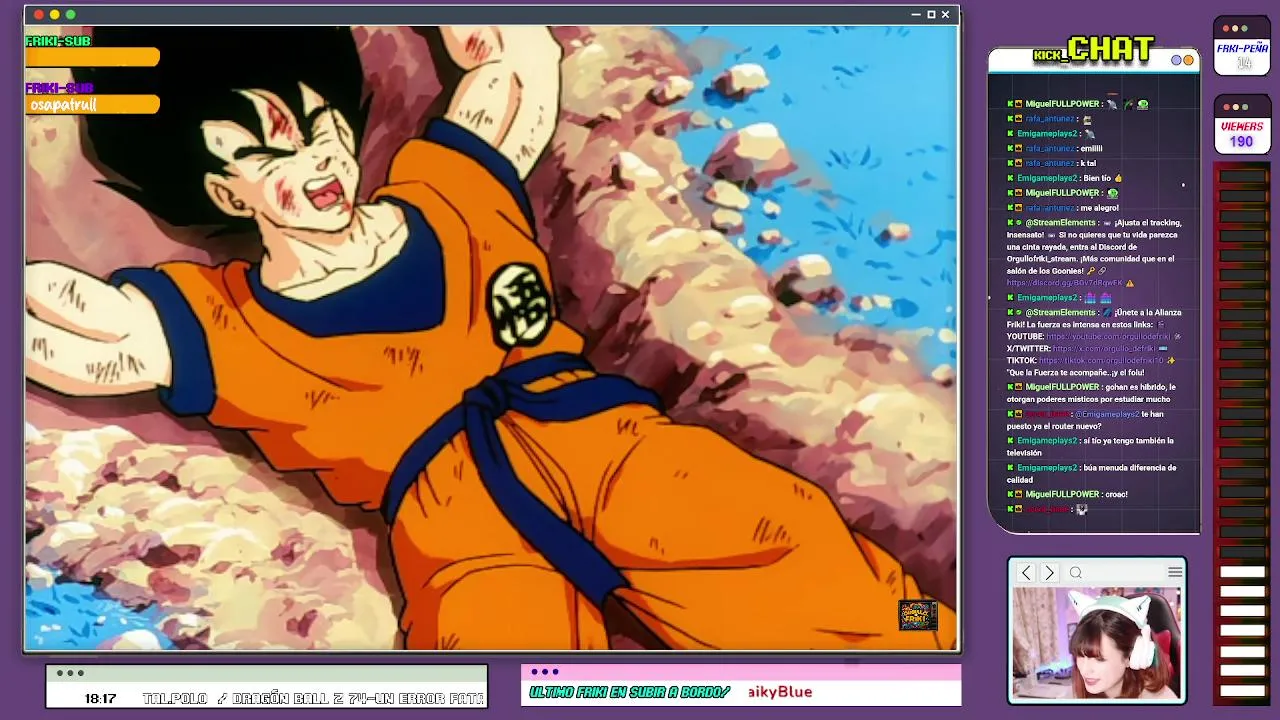Viewport: 1280px width, 720px height.
Task: Click Emigameplays2 on 'Bien tío' message
Action: (1047, 178)
